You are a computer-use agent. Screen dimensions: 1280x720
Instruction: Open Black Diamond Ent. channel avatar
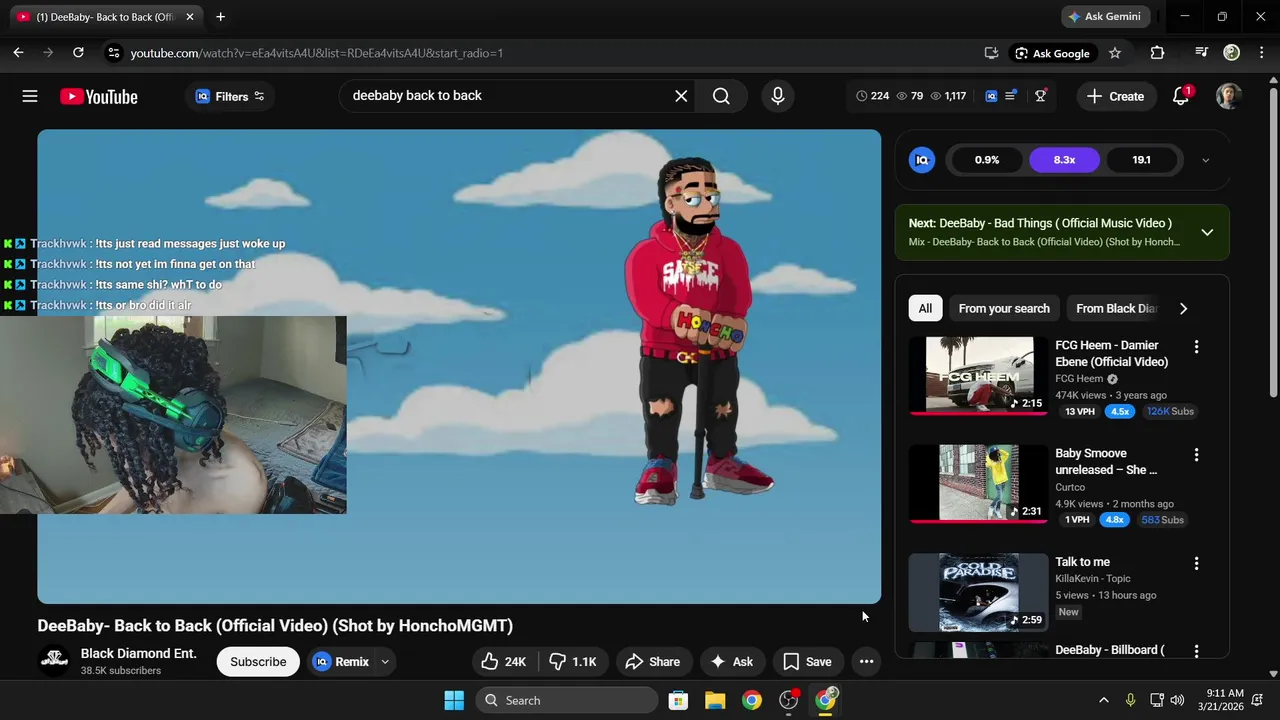[x=54, y=661]
